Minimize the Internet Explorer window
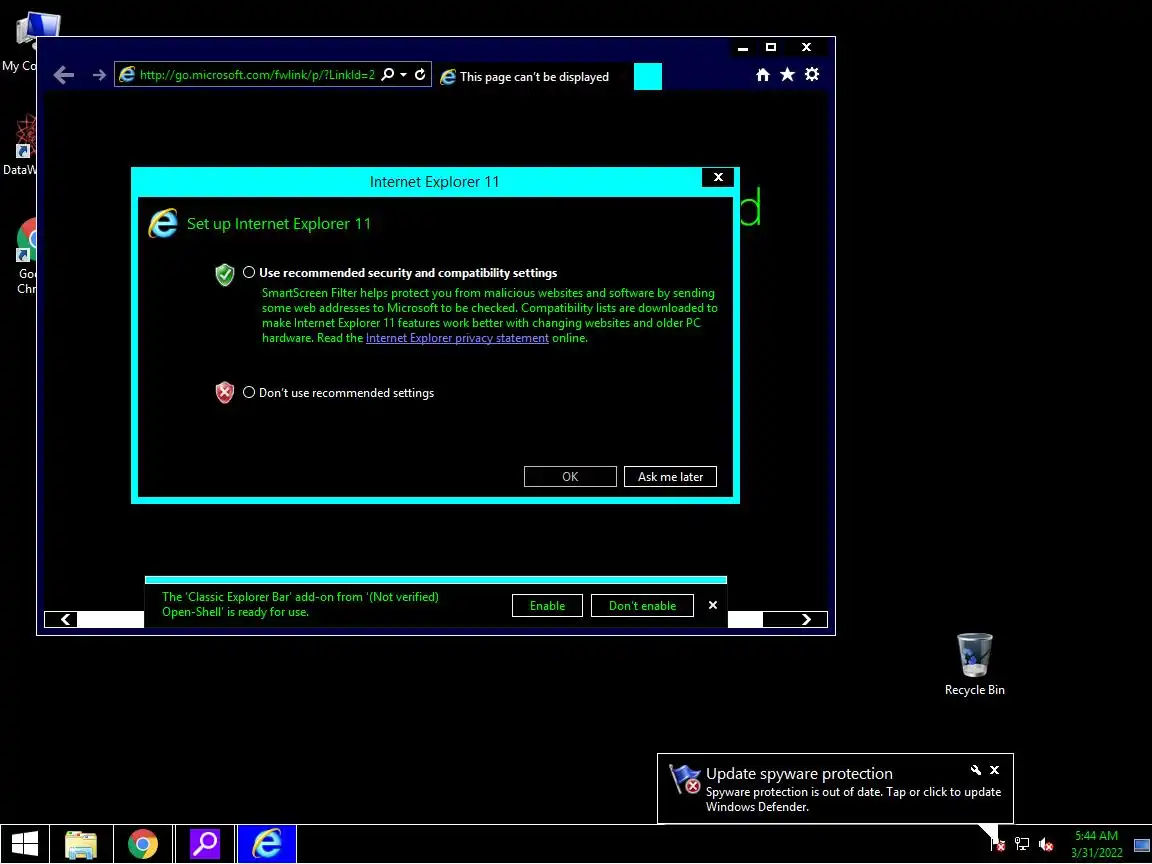The height and width of the screenshot is (864, 1152). tap(743, 47)
